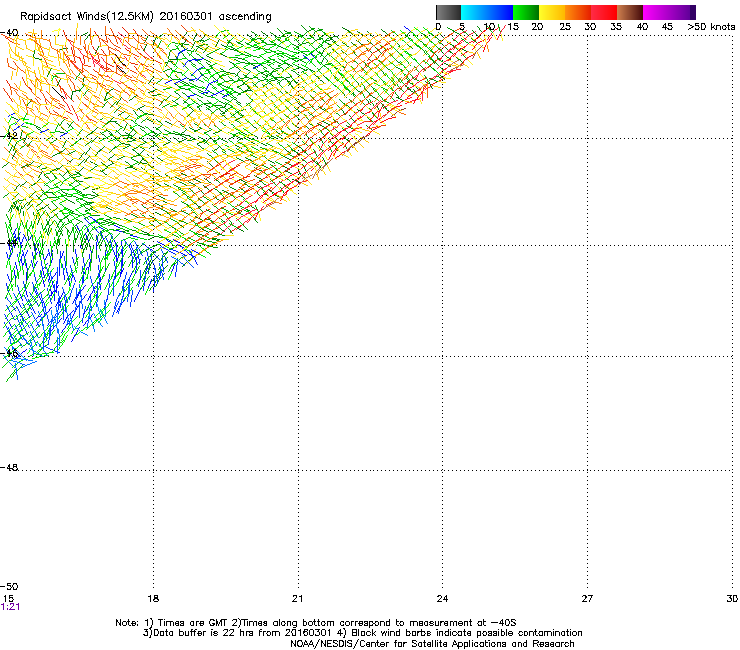The image size is (740, 650).
Task: Click the legend label '20'
Action: 537,27
